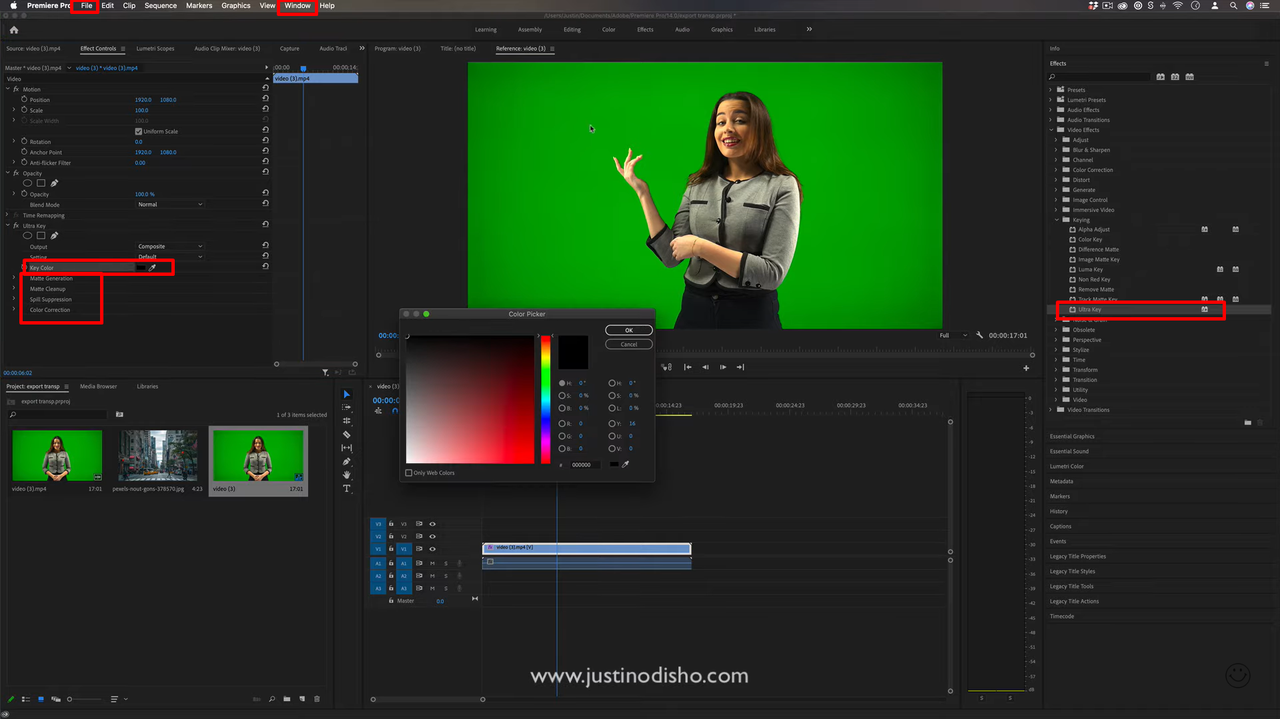Select free draw bezier pen under Opacity
This screenshot has width=1280, height=719.
pyautogui.click(x=54, y=183)
